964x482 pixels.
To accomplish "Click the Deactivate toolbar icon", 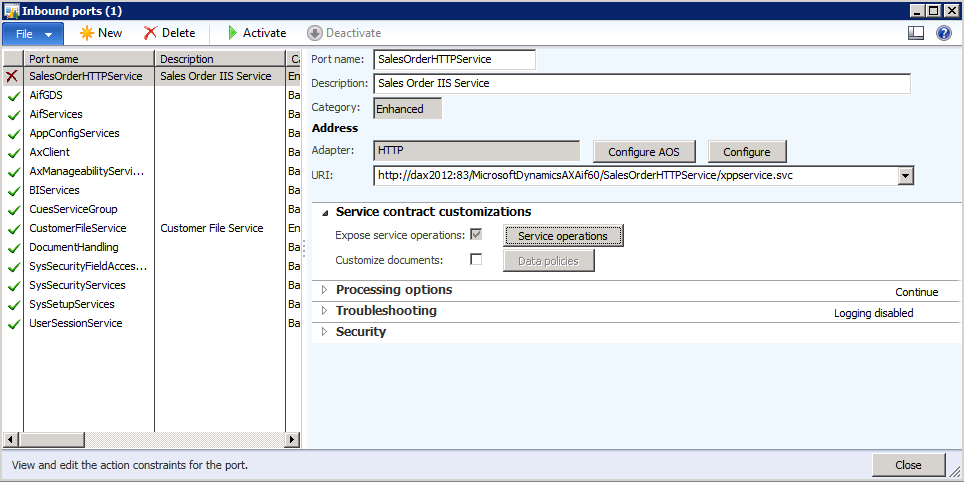I will tap(314, 33).
